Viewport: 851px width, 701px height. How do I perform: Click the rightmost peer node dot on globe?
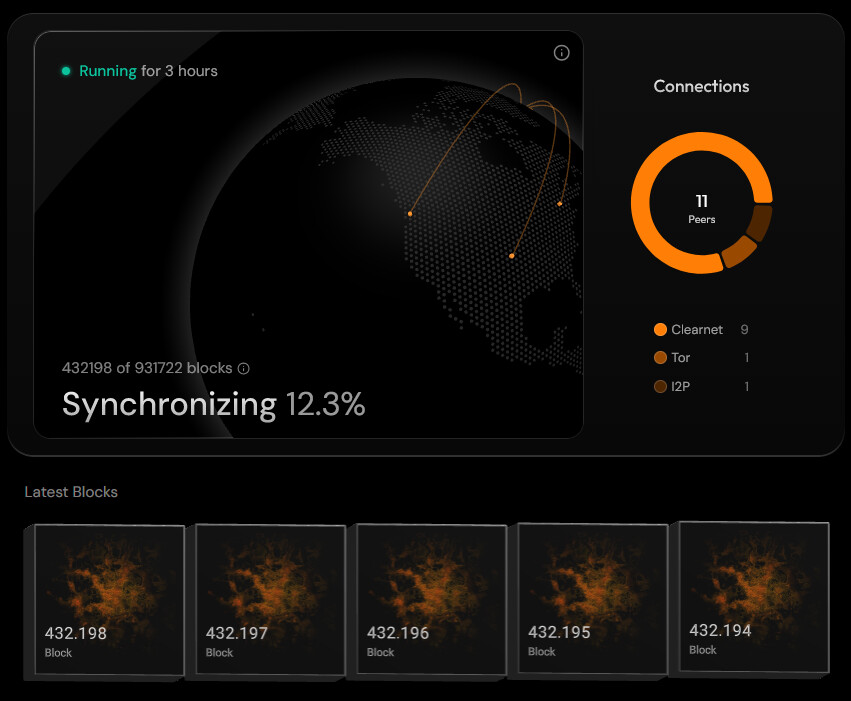560,204
